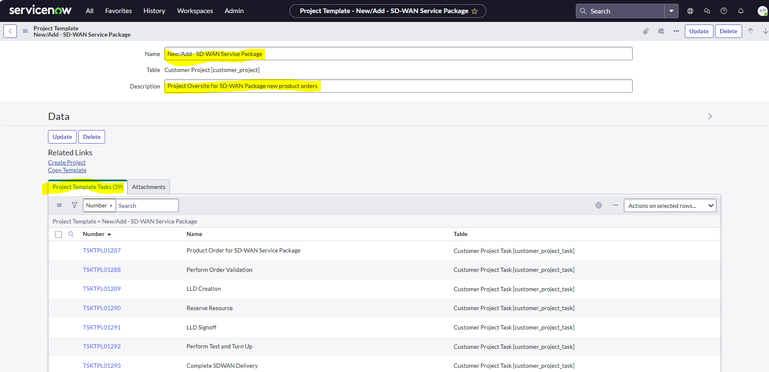The image size is (769, 372).
Task: Go to next record down arrow
Action: 765,31
